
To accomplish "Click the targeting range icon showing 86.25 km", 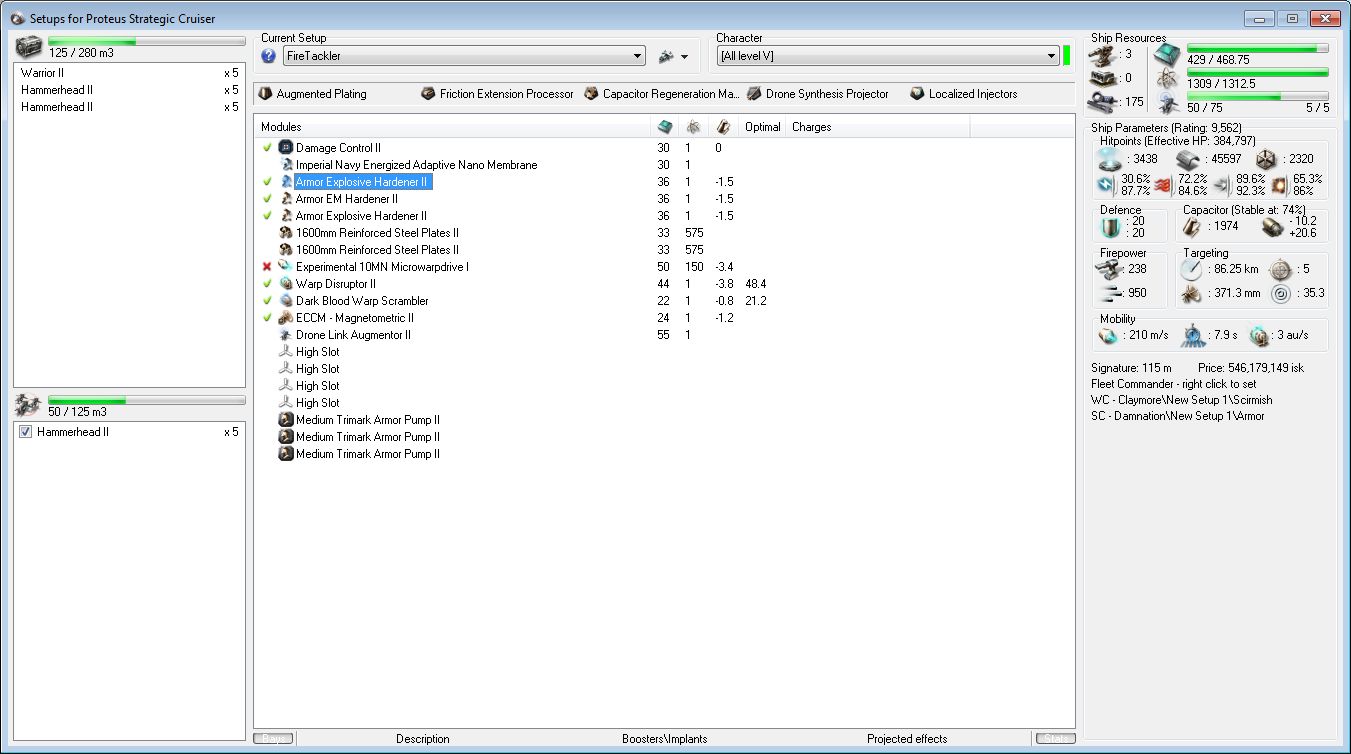I will click(x=1191, y=269).
